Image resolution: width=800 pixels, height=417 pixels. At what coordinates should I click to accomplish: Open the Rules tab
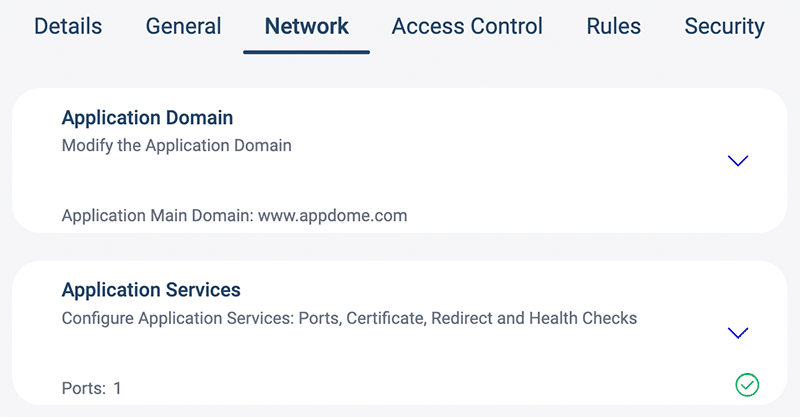click(x=613, y=27)
